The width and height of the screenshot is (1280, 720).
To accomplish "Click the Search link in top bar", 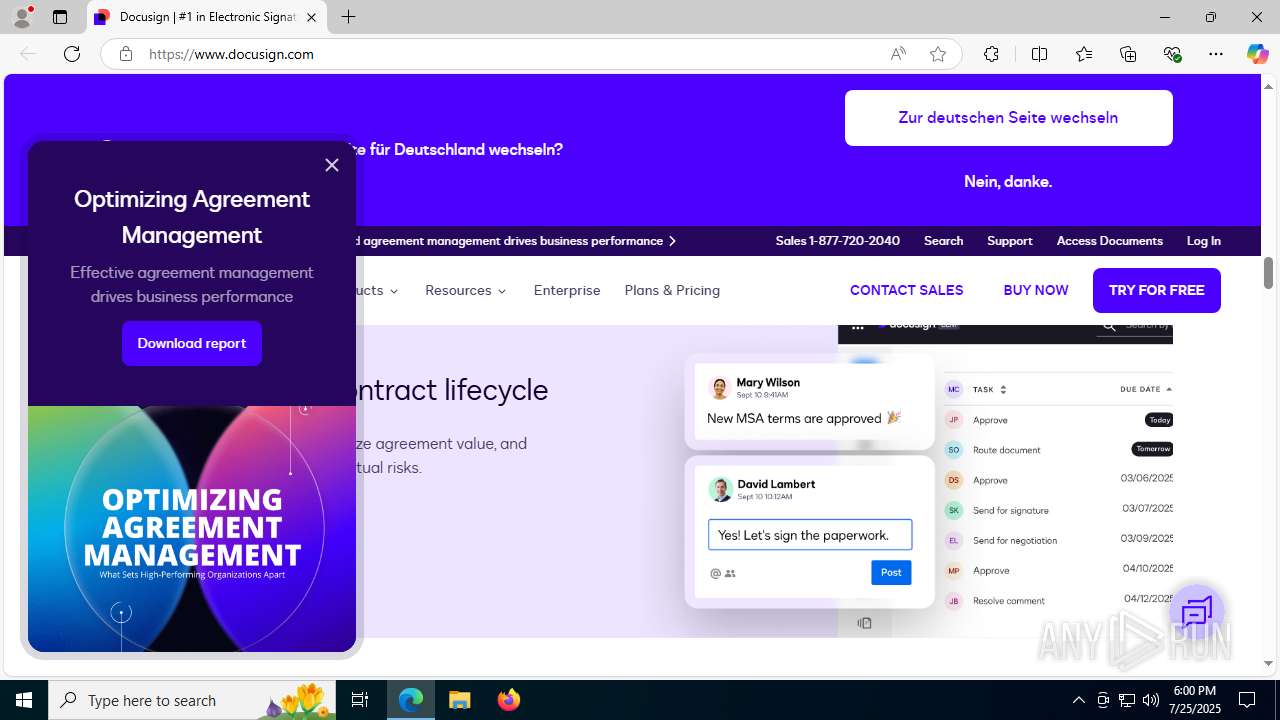I will [x=943, y=241].
